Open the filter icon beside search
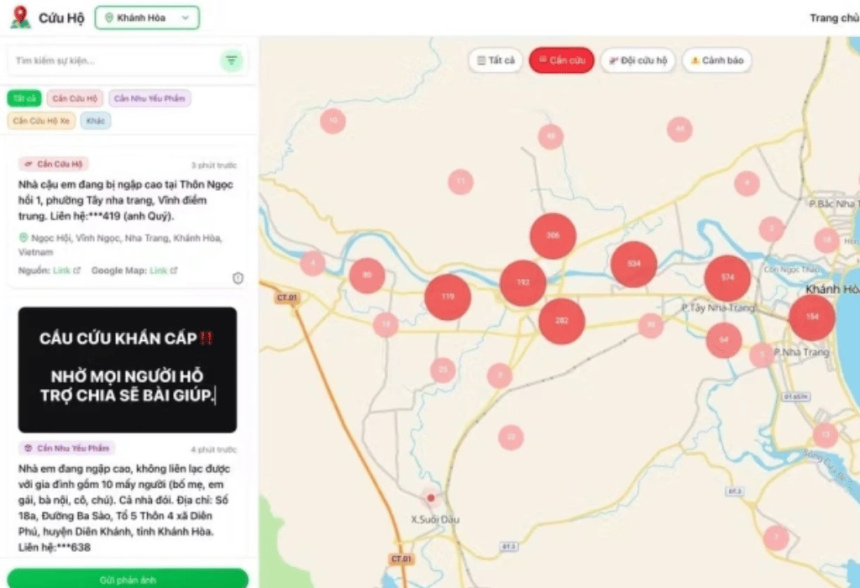860x588 pixels. click(x=232, y=61)
